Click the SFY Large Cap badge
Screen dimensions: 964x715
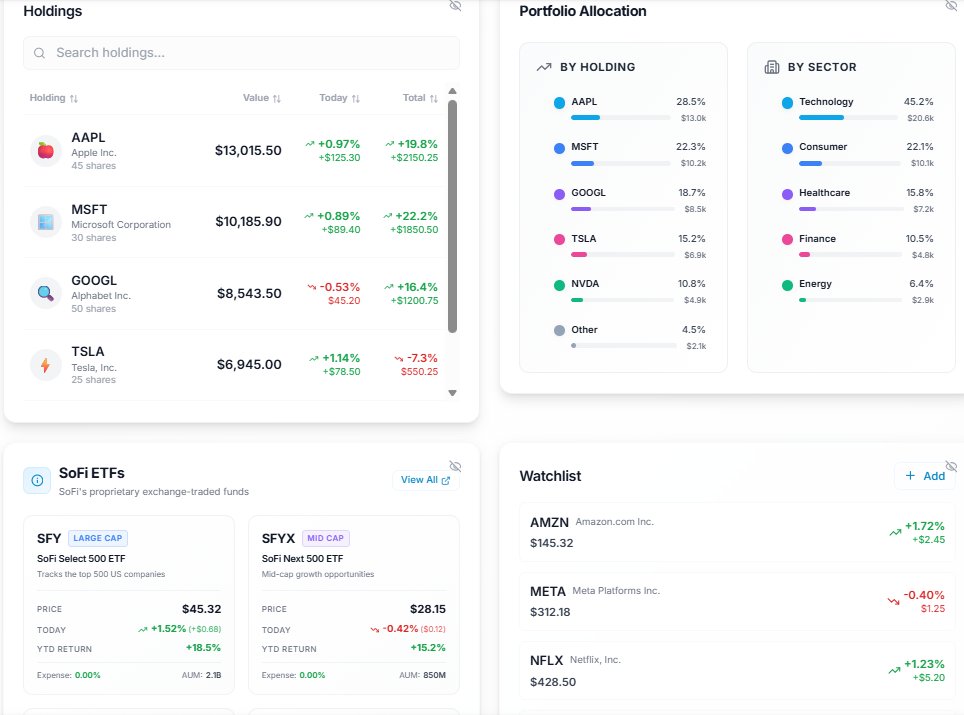[x=98, y=538]
